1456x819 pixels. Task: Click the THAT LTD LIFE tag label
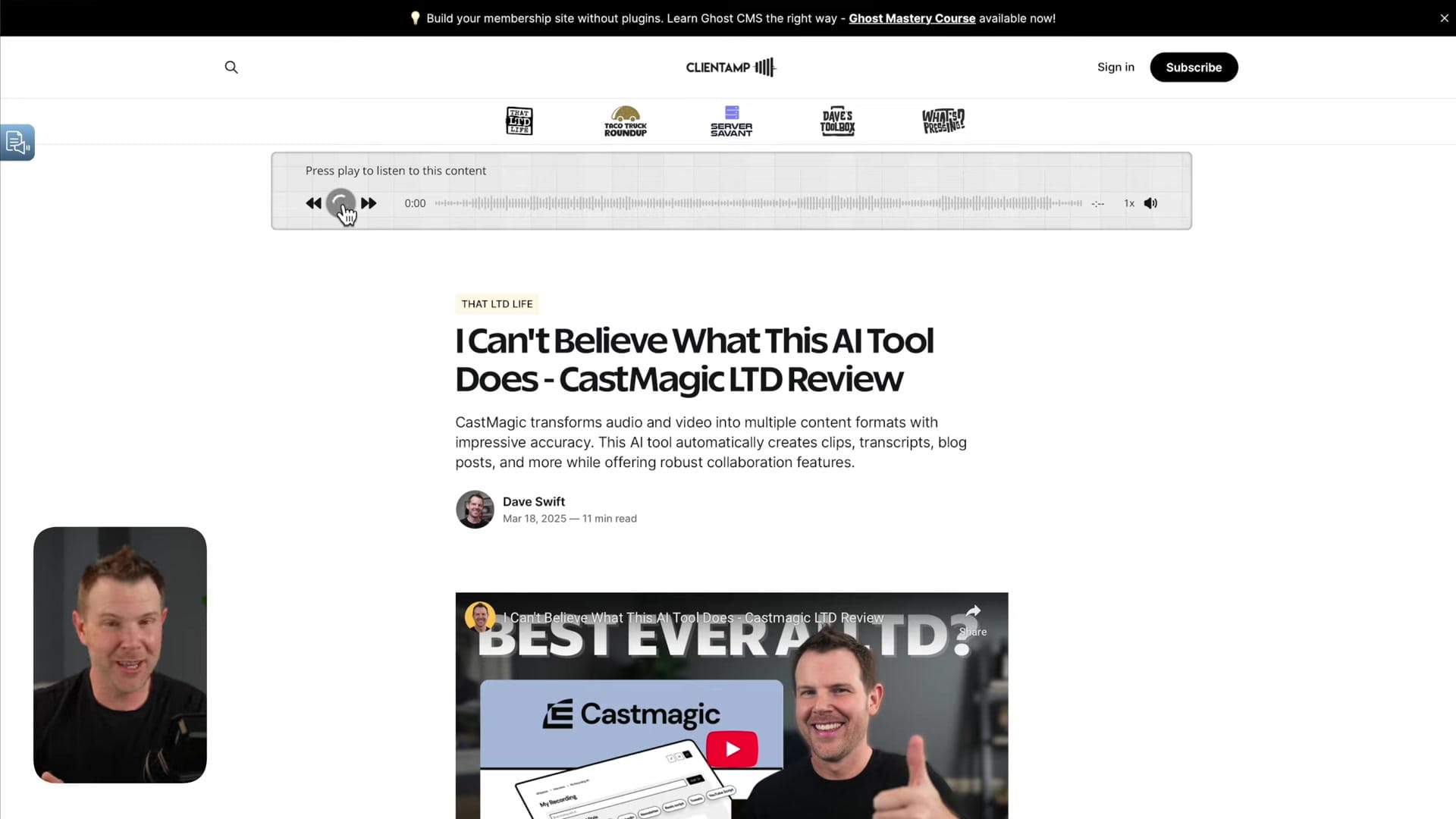pos(497,304)
